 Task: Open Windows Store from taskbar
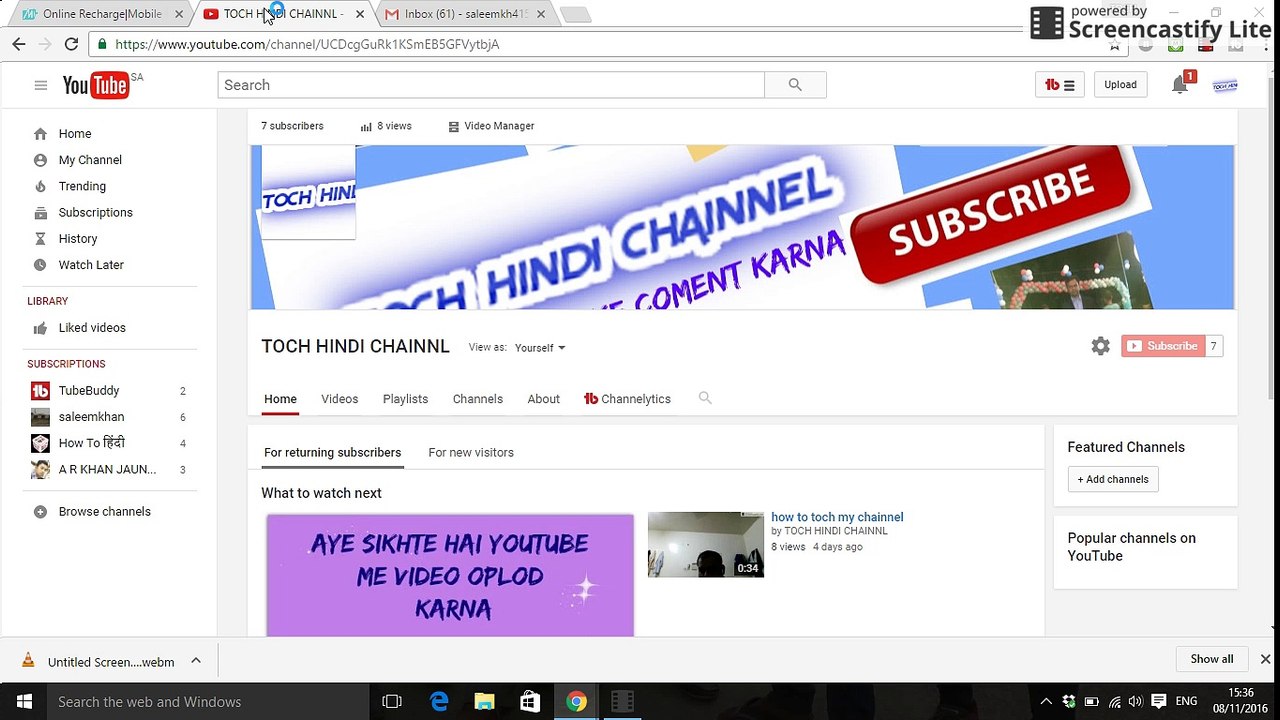click(x=530, y=702)
